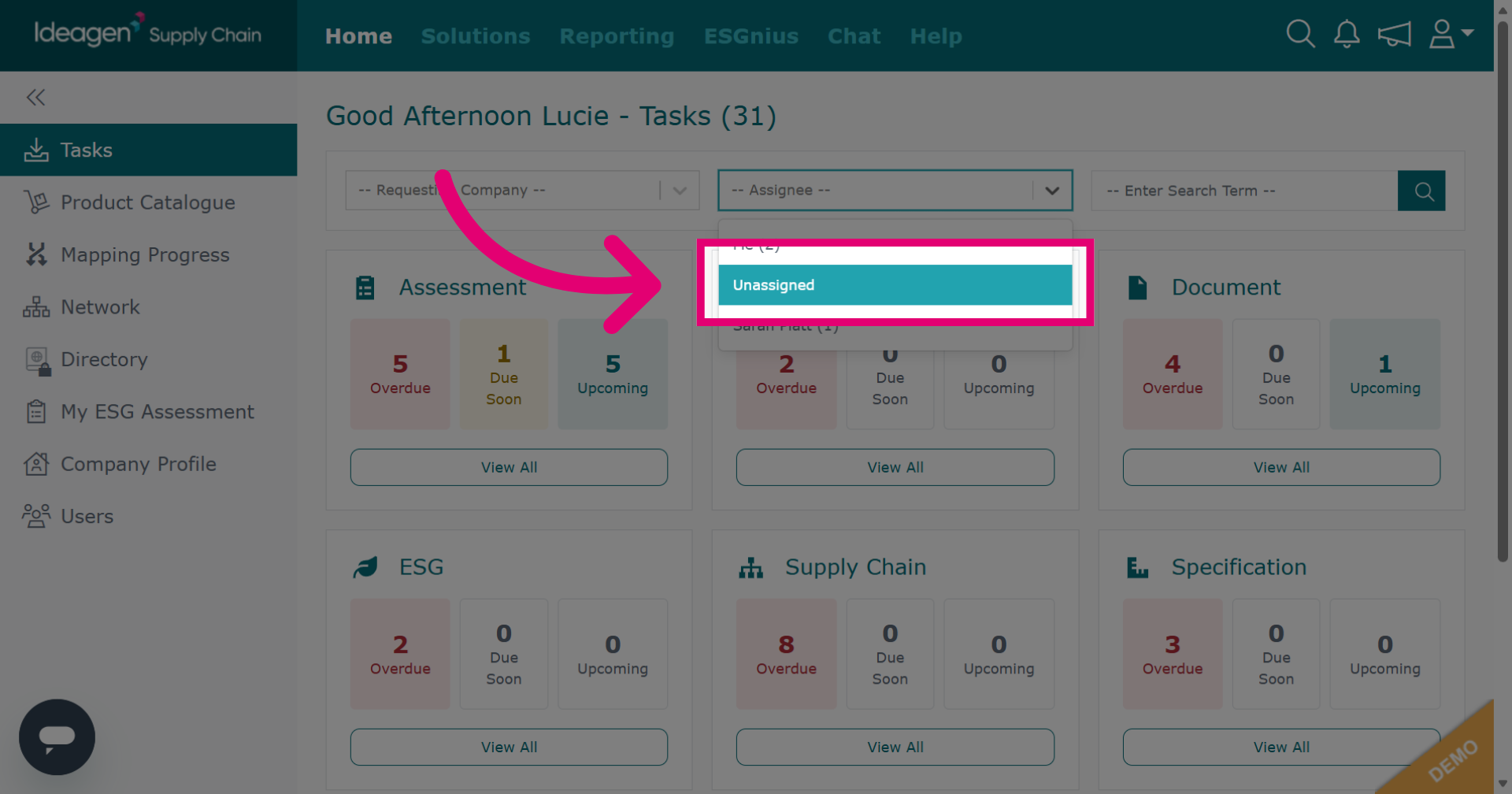Open Specification 3 Overdue tile
Viewport: 1512px width, 794px height.
coord(1173,654)
